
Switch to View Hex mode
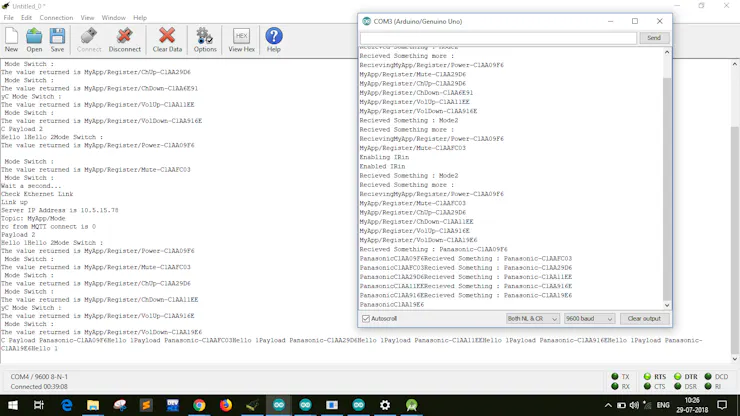click(241, 40)
